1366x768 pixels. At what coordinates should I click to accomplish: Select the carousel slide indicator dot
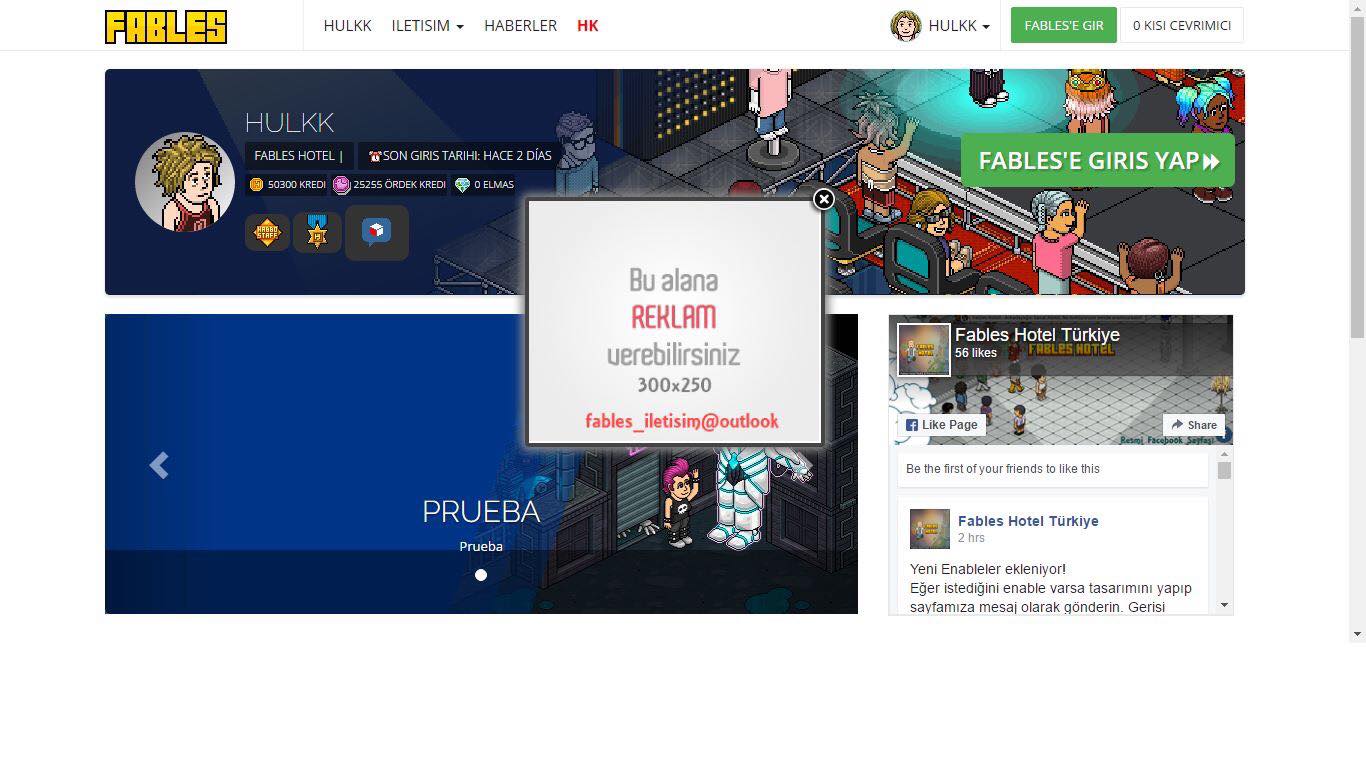click(x=481, y=575)
